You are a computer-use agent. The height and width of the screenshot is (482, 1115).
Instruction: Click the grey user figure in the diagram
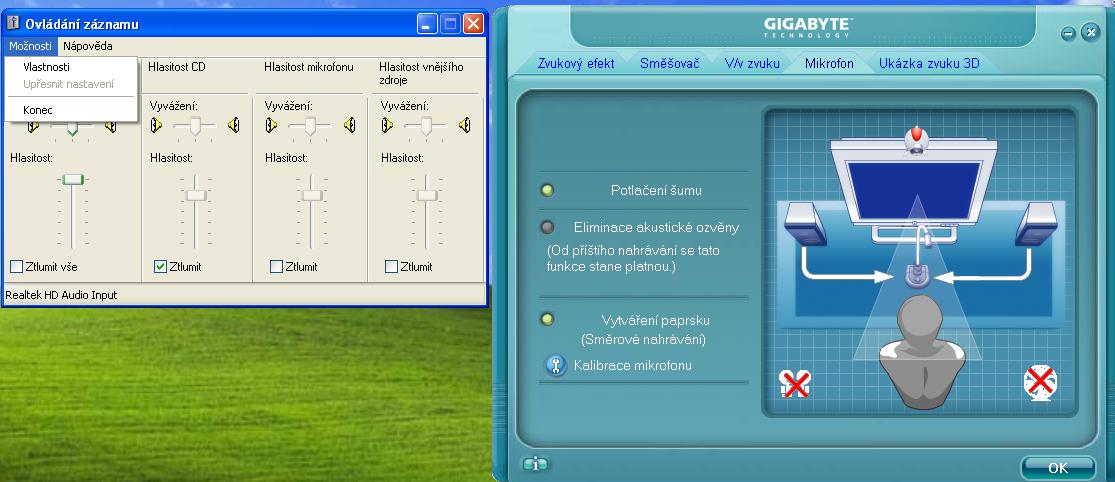tap(922, 351)
